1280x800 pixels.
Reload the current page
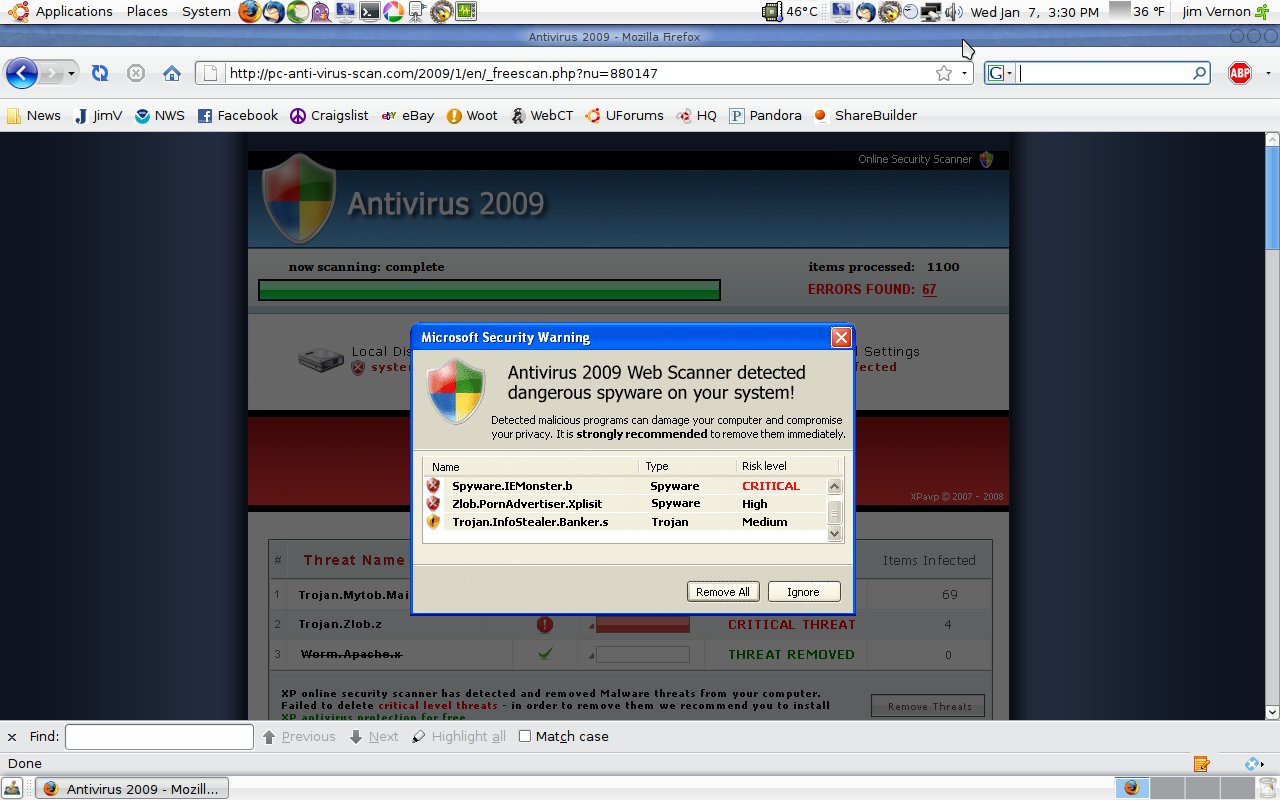[99, 73]
